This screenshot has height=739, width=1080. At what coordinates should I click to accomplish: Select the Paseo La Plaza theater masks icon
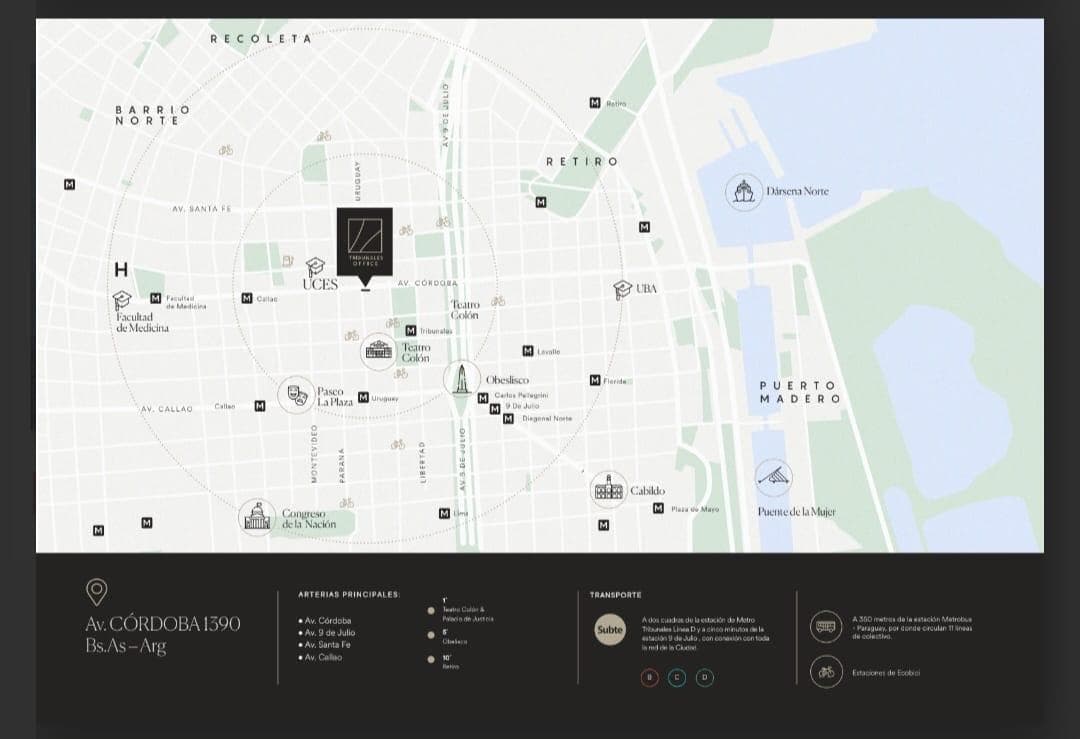point(296,395)
